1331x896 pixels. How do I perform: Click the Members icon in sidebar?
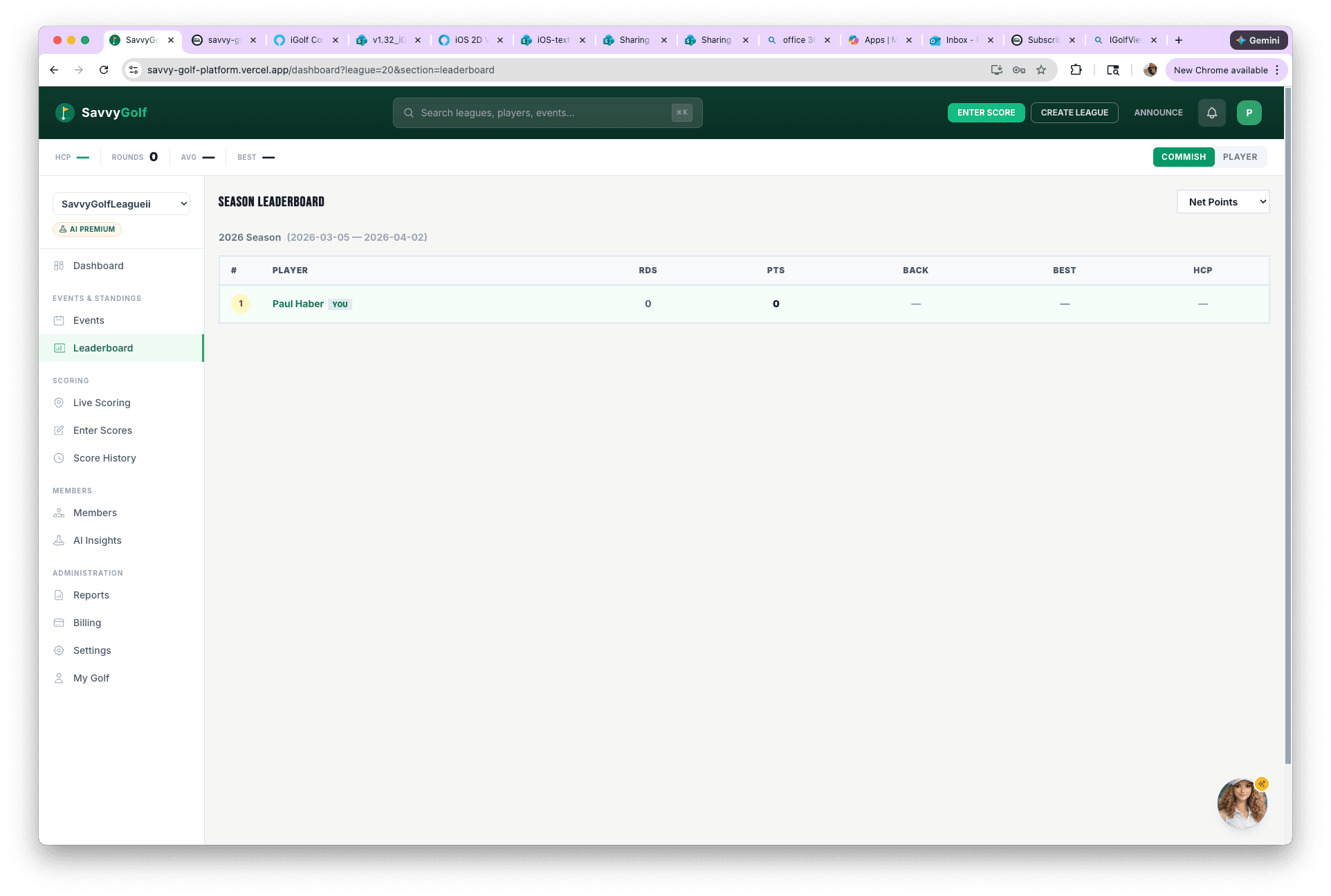click(x=59, y=513)
